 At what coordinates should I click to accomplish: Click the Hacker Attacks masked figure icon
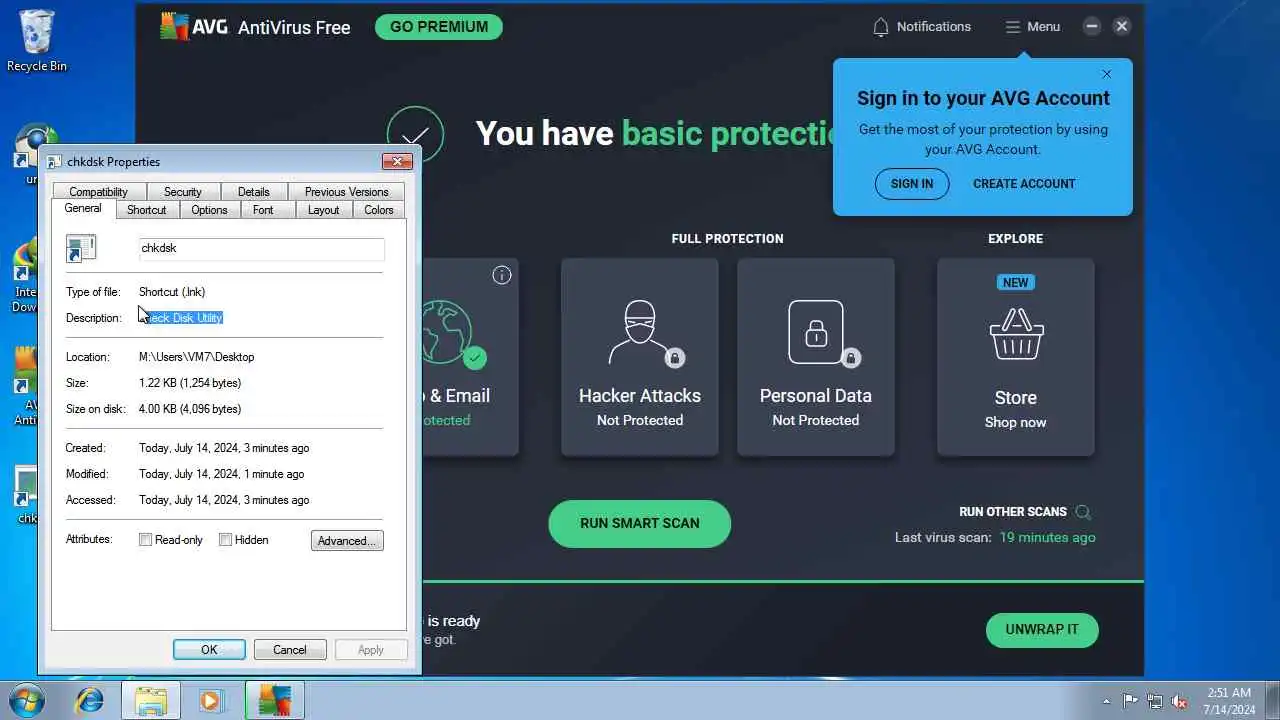(640, 332)
